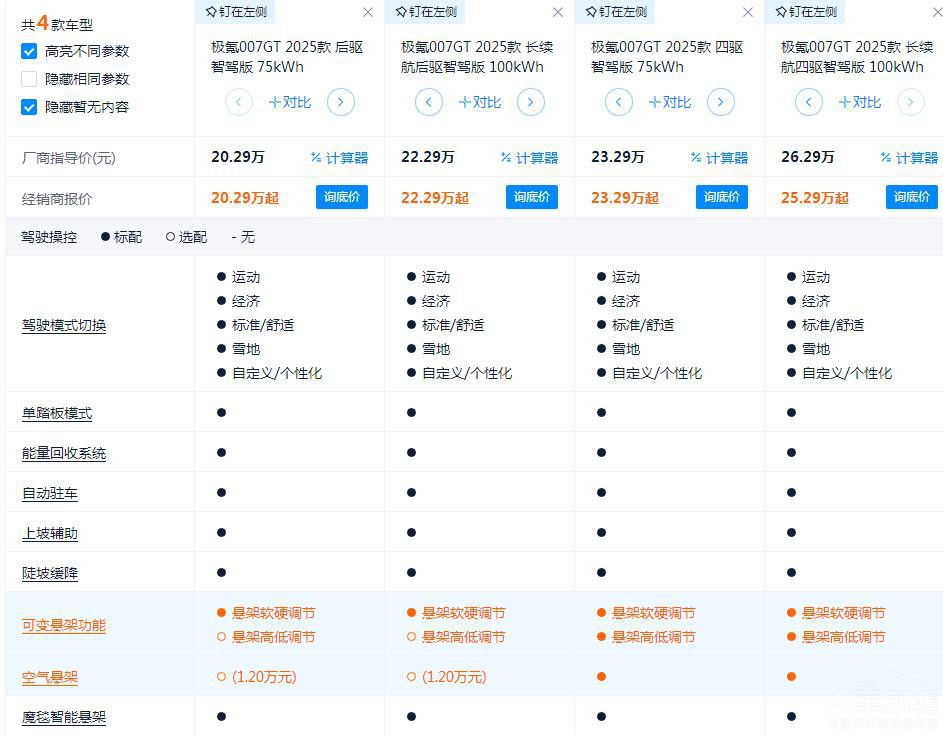Close the 四驱智驾版 75kWh comparison column

(x=748, y=12)
